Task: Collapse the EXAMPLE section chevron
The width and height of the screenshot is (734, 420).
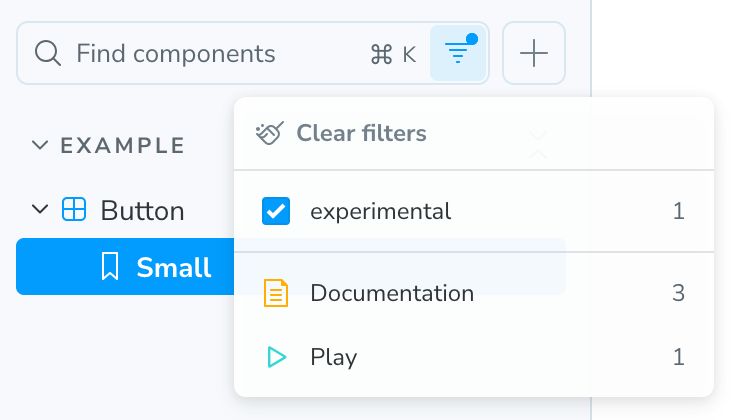Action: point(40,145)
